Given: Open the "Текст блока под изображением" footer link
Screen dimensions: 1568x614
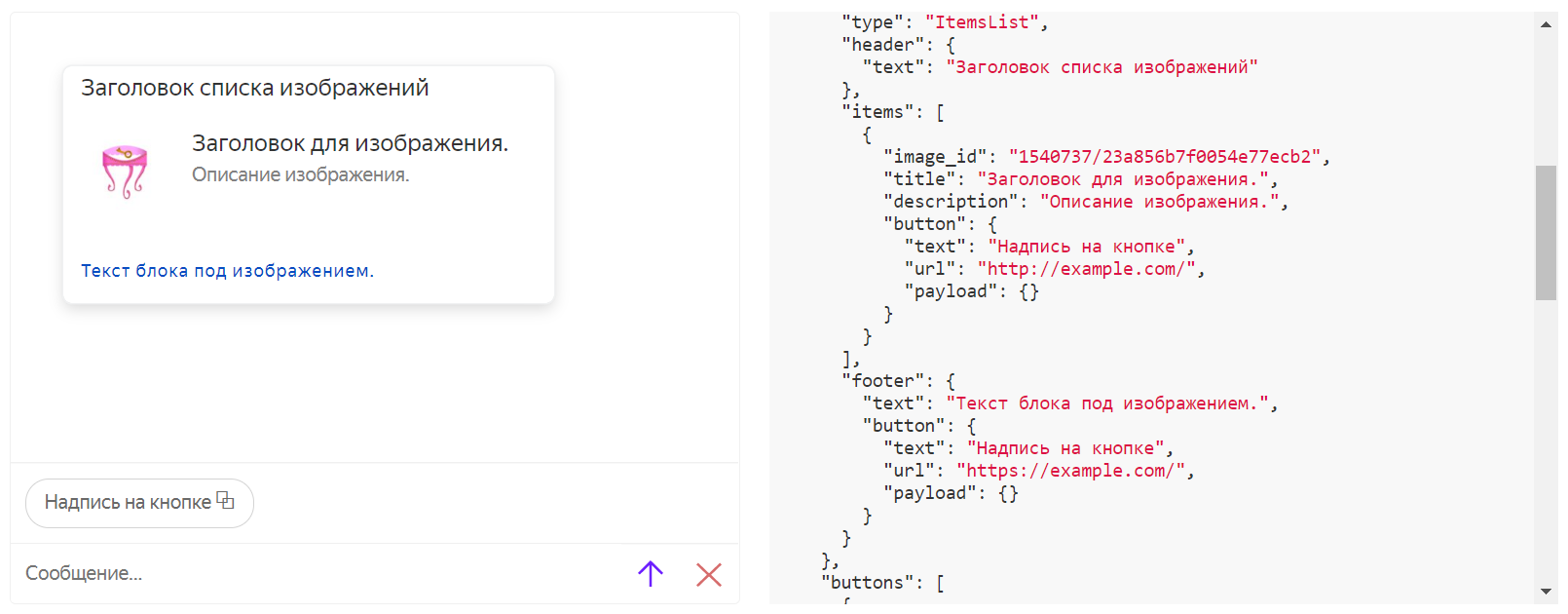Looking at the screenshot, I should coord(227,271).
